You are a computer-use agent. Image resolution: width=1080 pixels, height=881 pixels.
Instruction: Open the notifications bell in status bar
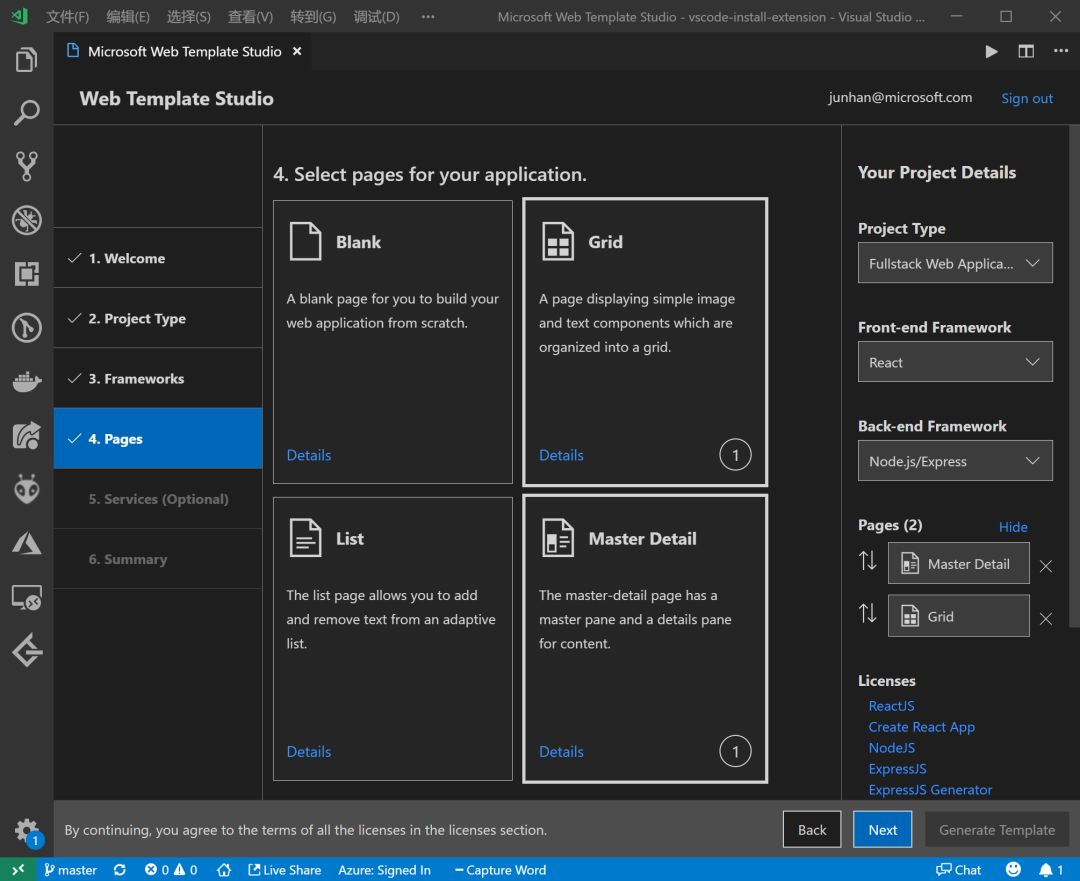click(1051, 870)
